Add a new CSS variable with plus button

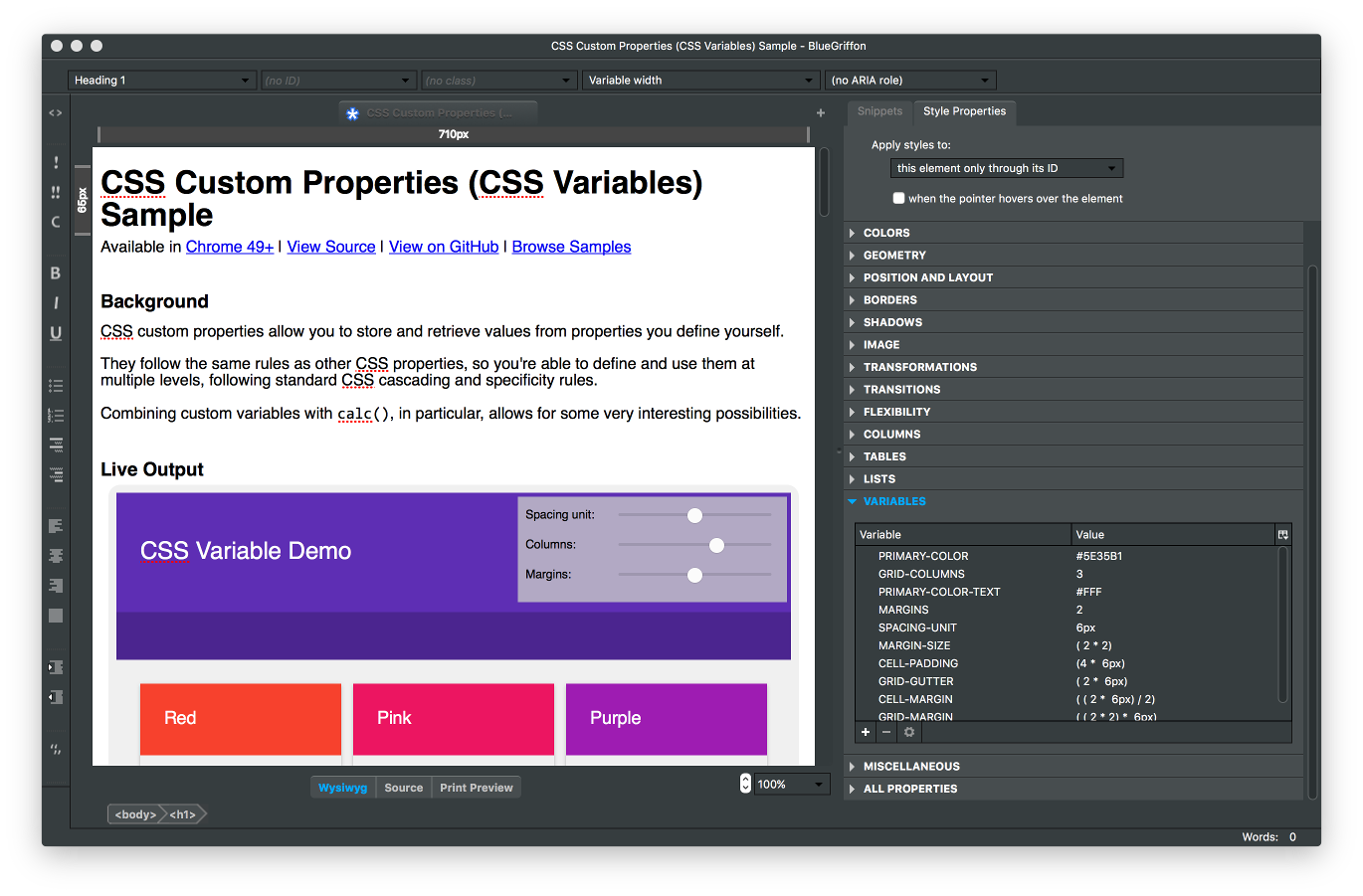pos(866,732)
